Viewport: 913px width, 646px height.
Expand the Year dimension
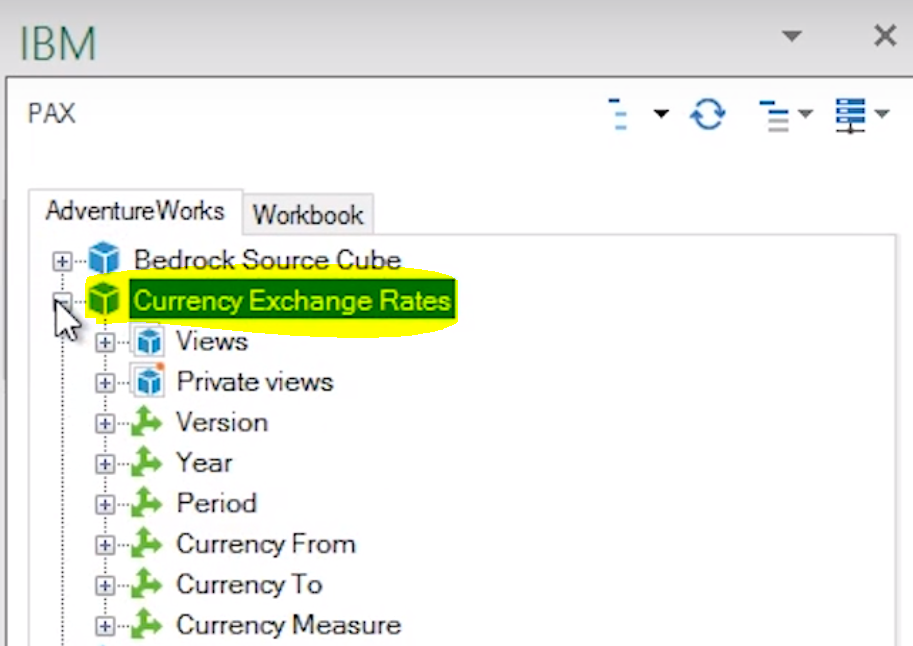tap(105, 464)
